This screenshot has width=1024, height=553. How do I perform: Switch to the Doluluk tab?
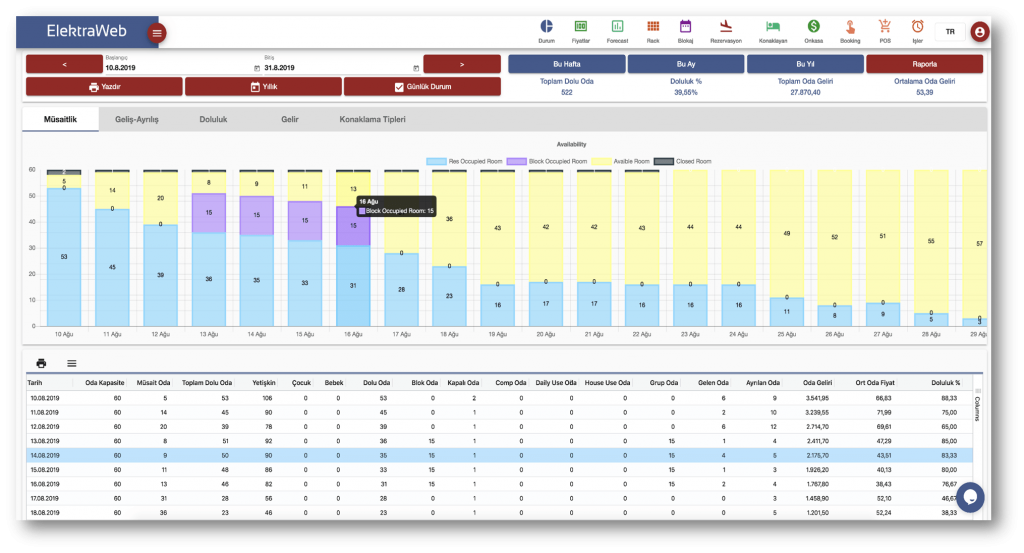[x=212, y=119]
